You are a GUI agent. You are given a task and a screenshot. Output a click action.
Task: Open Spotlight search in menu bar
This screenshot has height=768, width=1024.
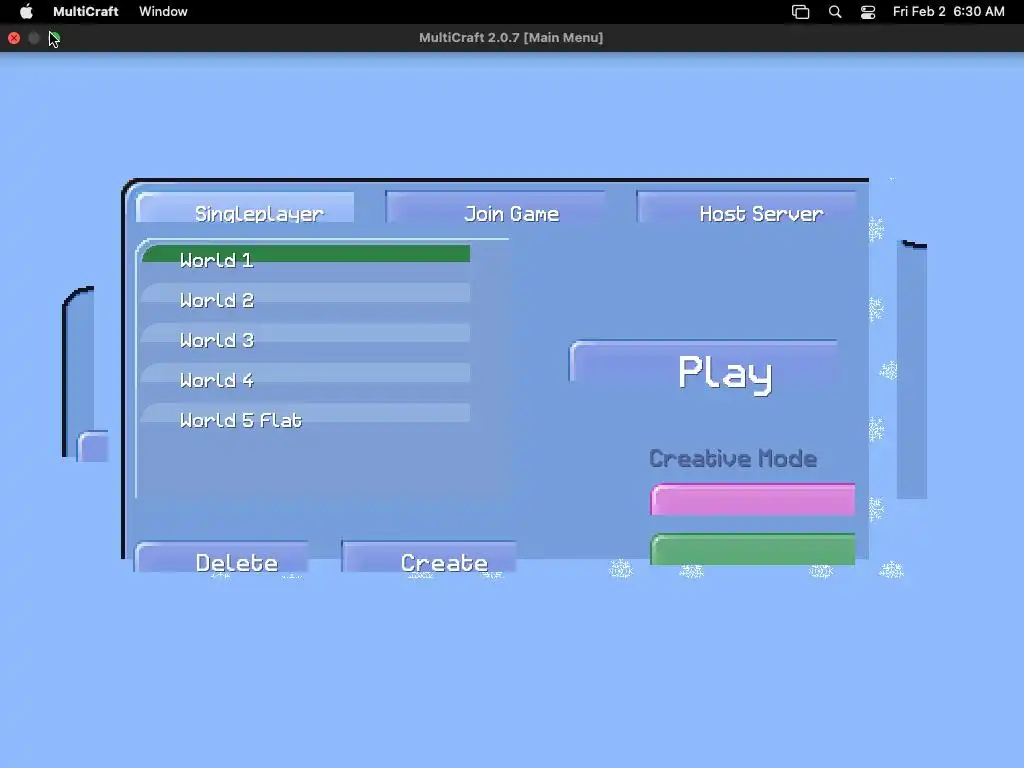pyautogui.click(x=835, y=12)
